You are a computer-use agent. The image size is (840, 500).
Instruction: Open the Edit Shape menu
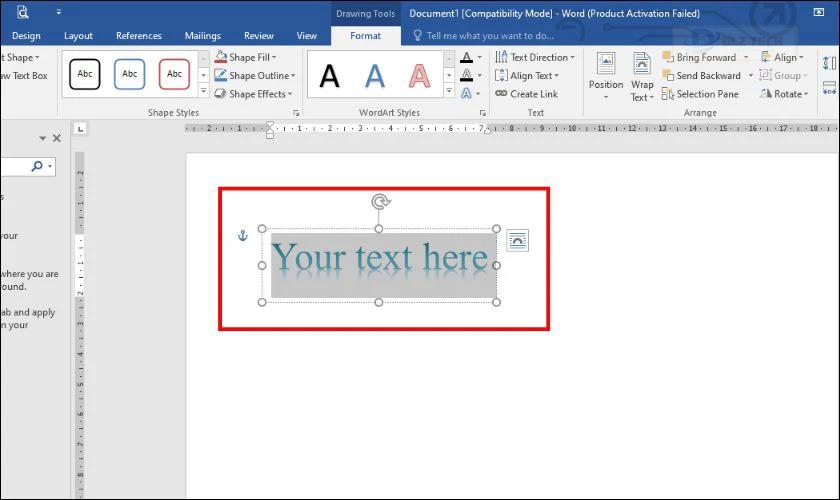(20, 57)
